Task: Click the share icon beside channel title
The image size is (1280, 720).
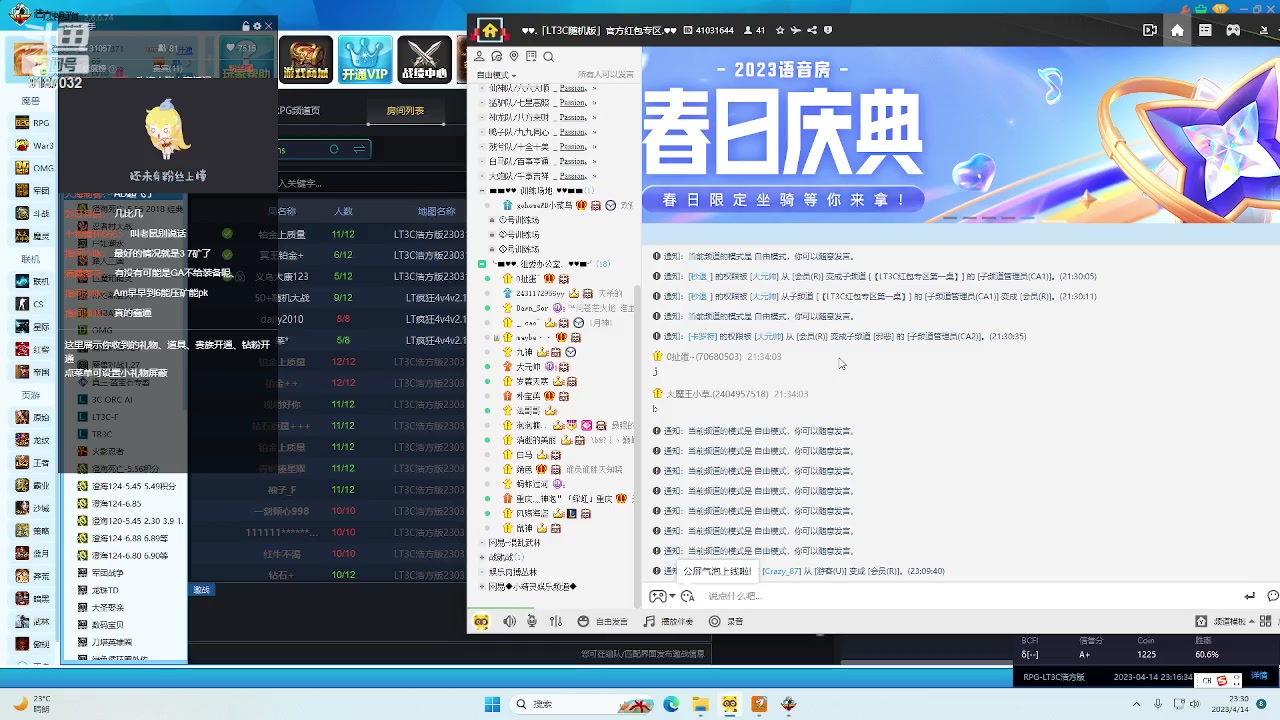Action: pos(814,30)
